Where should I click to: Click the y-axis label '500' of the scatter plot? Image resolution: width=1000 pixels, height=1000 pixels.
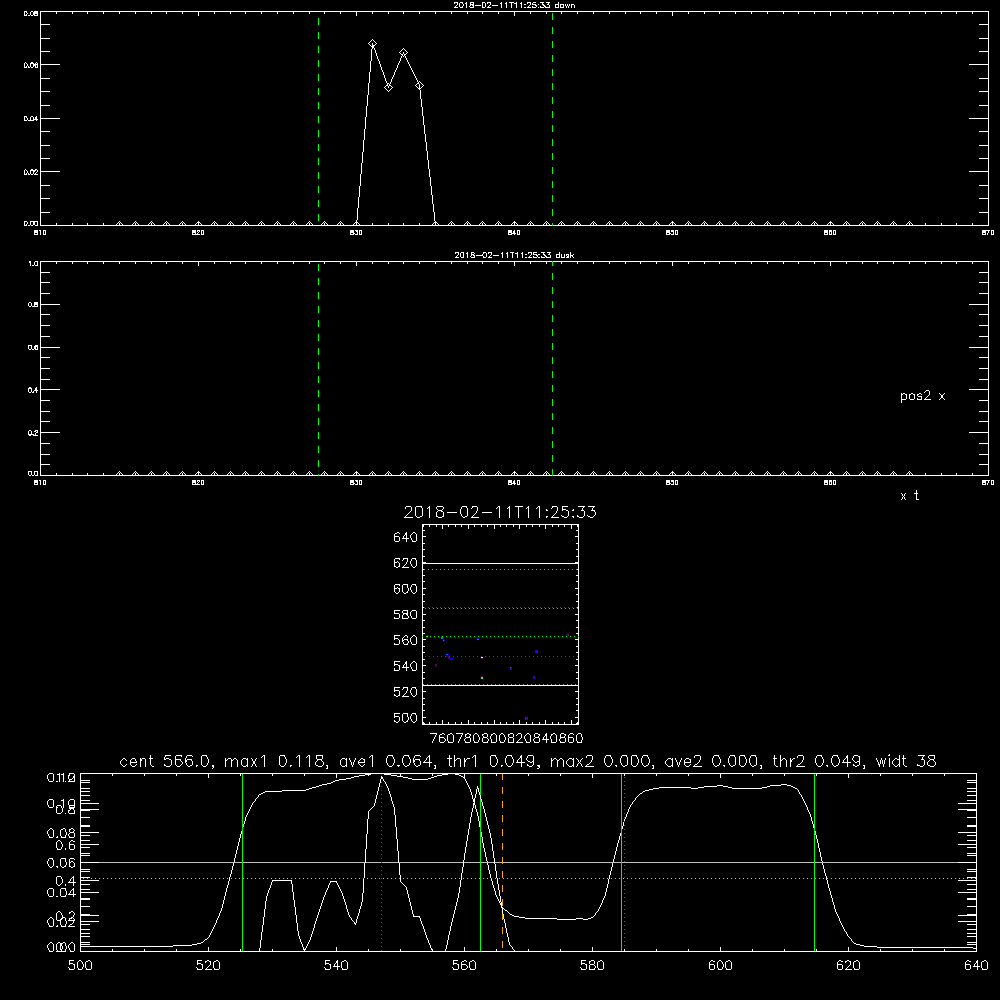406,718
